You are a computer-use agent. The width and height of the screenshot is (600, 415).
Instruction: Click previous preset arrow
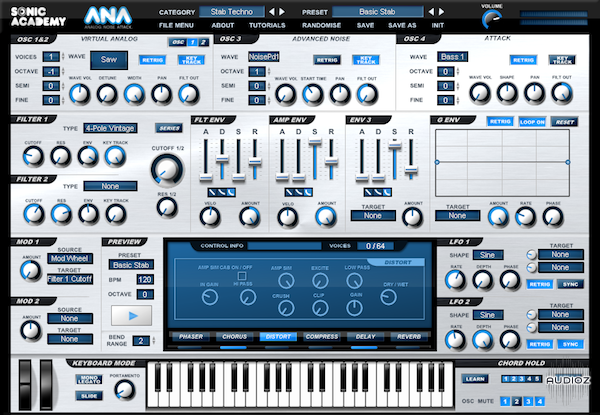(x=431, y=12)
